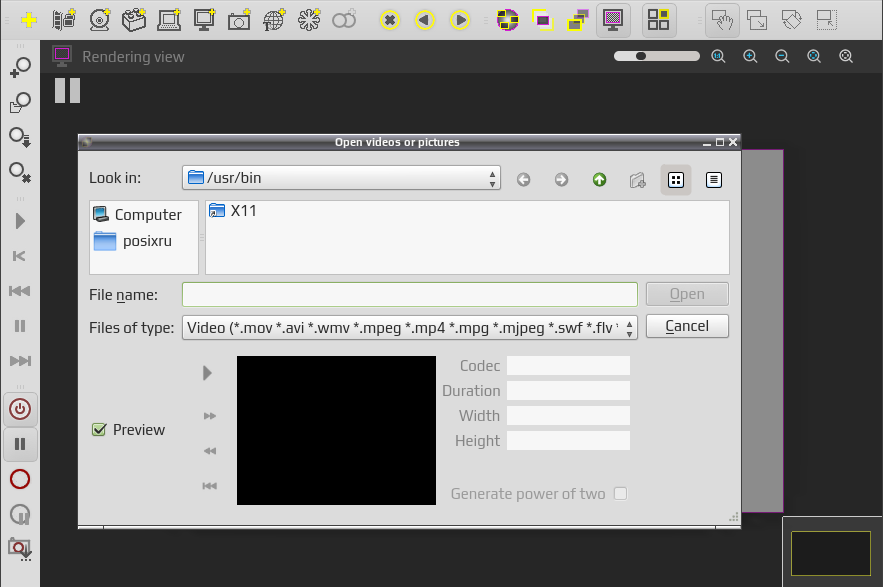Select the X11 folder entry

(233, 211)
